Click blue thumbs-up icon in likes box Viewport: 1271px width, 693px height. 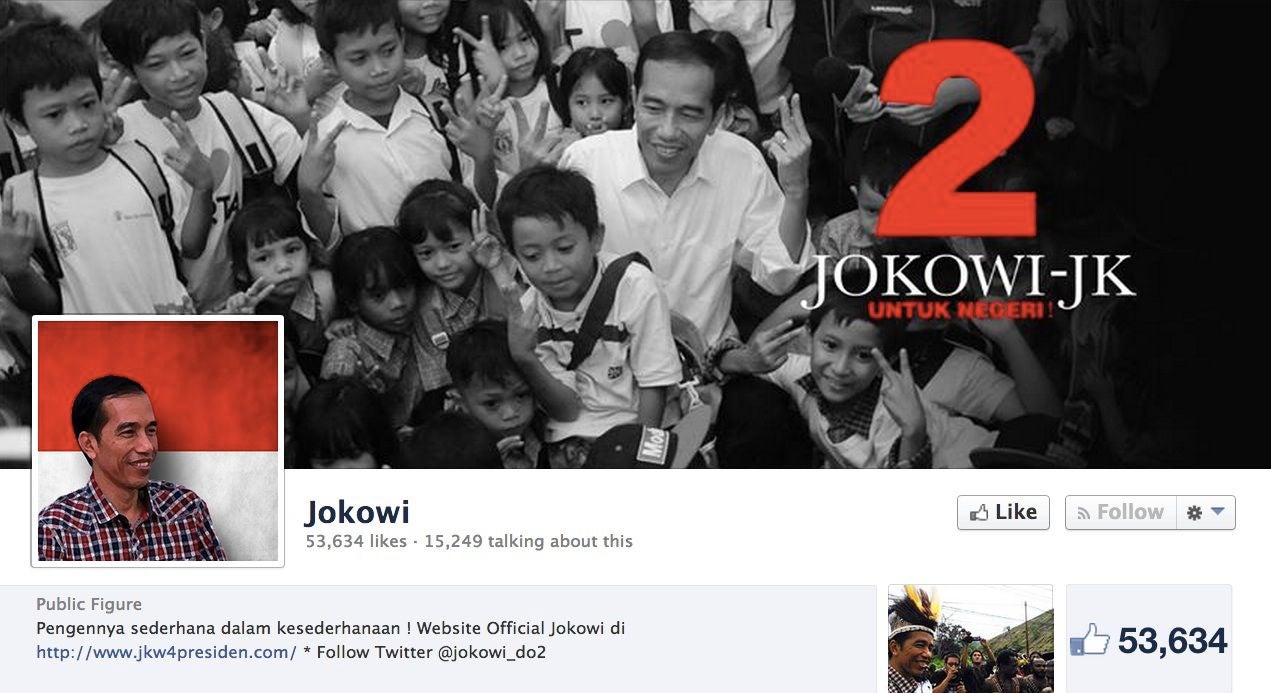[x=1090, y=640]
